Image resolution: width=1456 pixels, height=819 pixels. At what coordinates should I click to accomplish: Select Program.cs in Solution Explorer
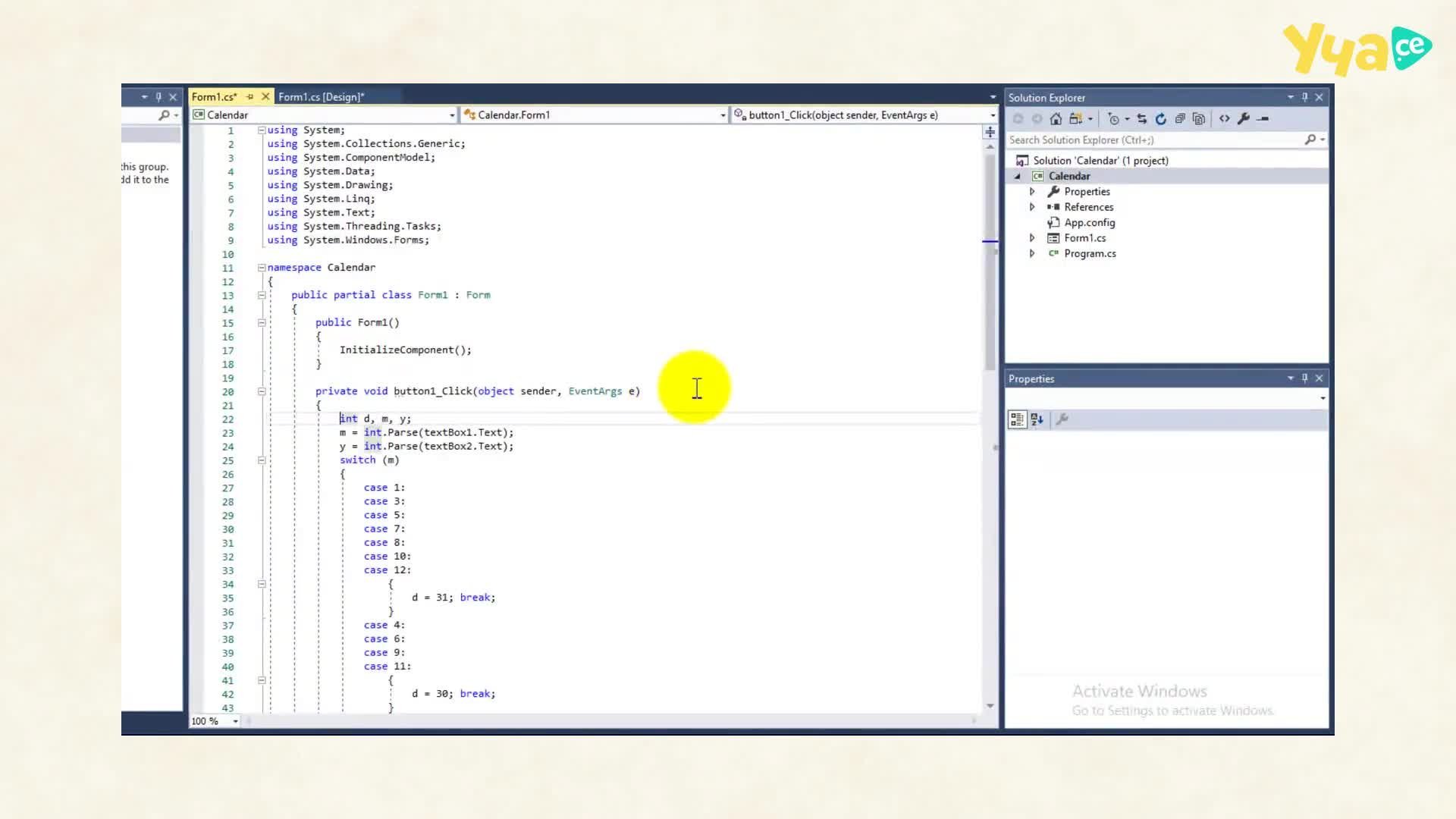coord(1090,253)
